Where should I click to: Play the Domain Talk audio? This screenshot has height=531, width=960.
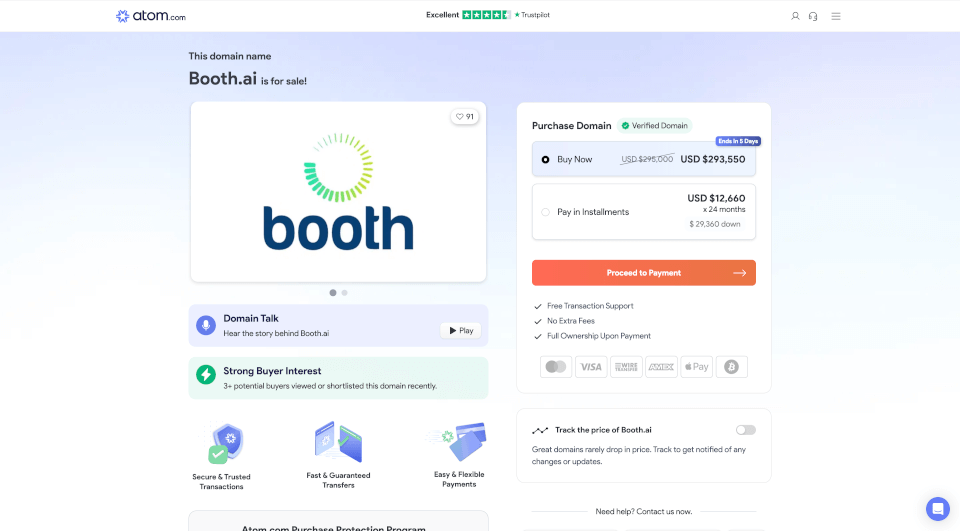click(x=461, y=331)
